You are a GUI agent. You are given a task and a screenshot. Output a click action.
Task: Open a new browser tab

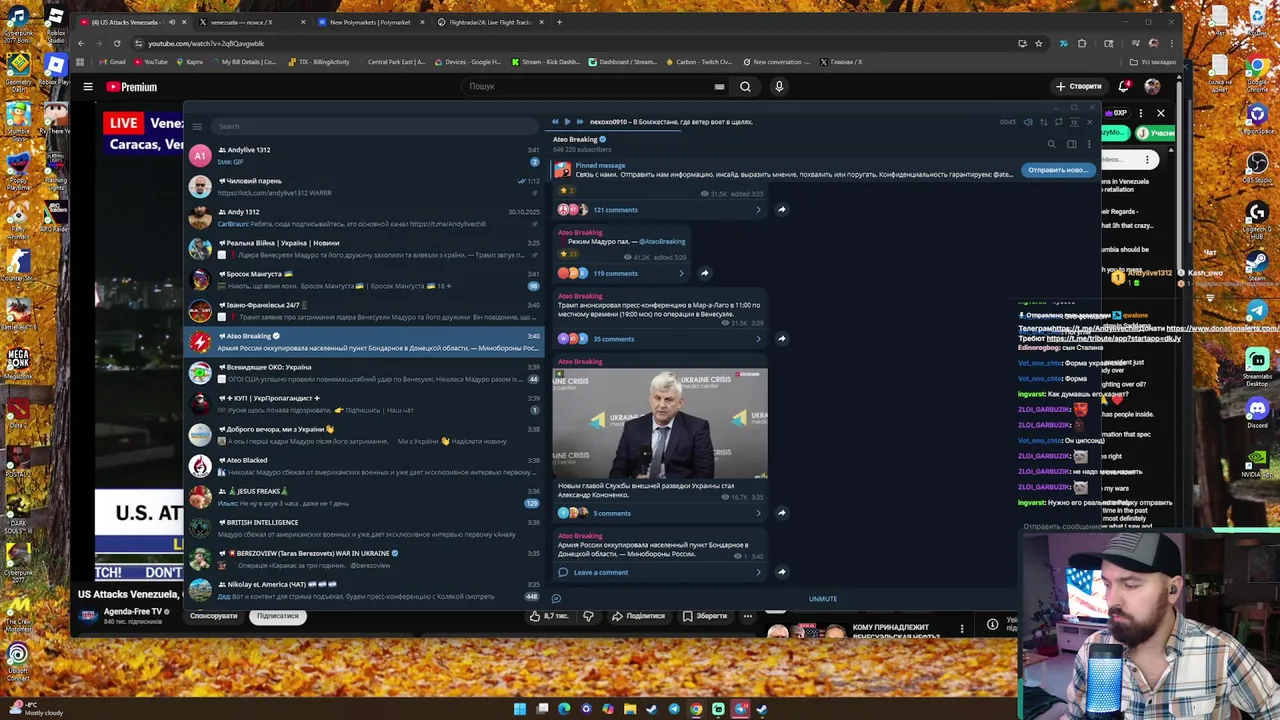click(559, 22)
